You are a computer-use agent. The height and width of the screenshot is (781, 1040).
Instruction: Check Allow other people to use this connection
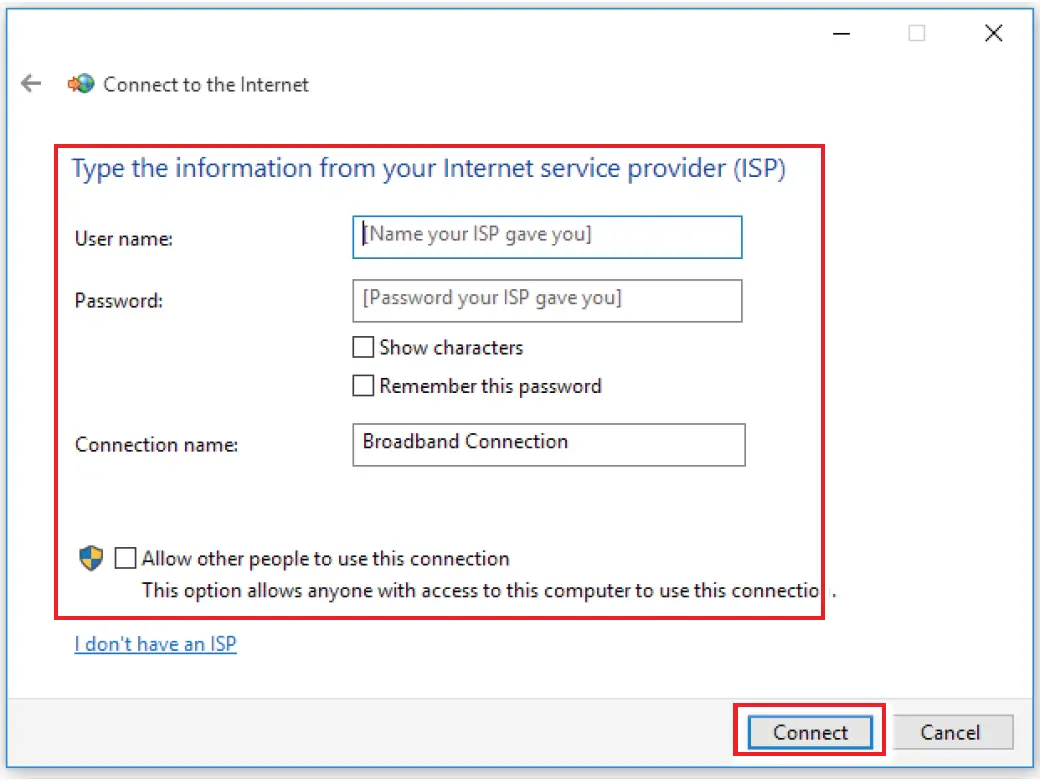[x=125, y=558]
